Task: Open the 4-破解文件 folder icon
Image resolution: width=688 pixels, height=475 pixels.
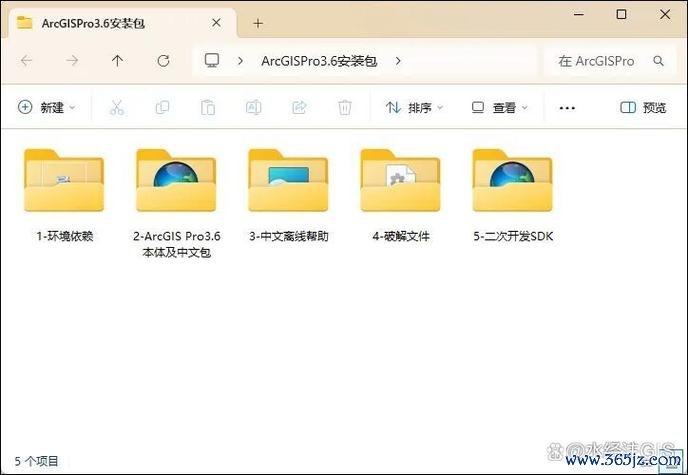Action: pyautogui.click(x=401, y=180)
